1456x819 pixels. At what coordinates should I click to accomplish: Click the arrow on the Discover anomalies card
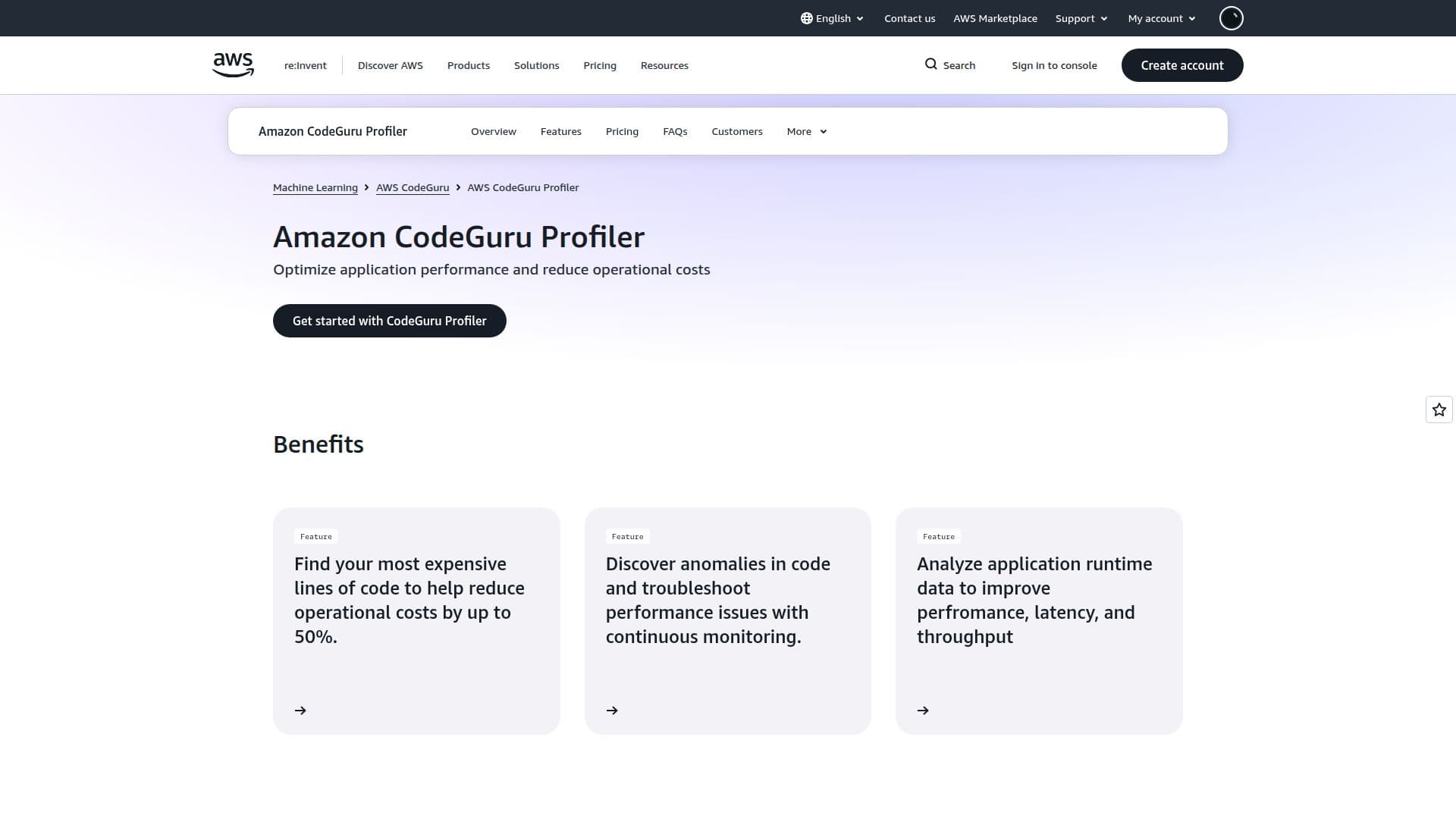(612, 711)
